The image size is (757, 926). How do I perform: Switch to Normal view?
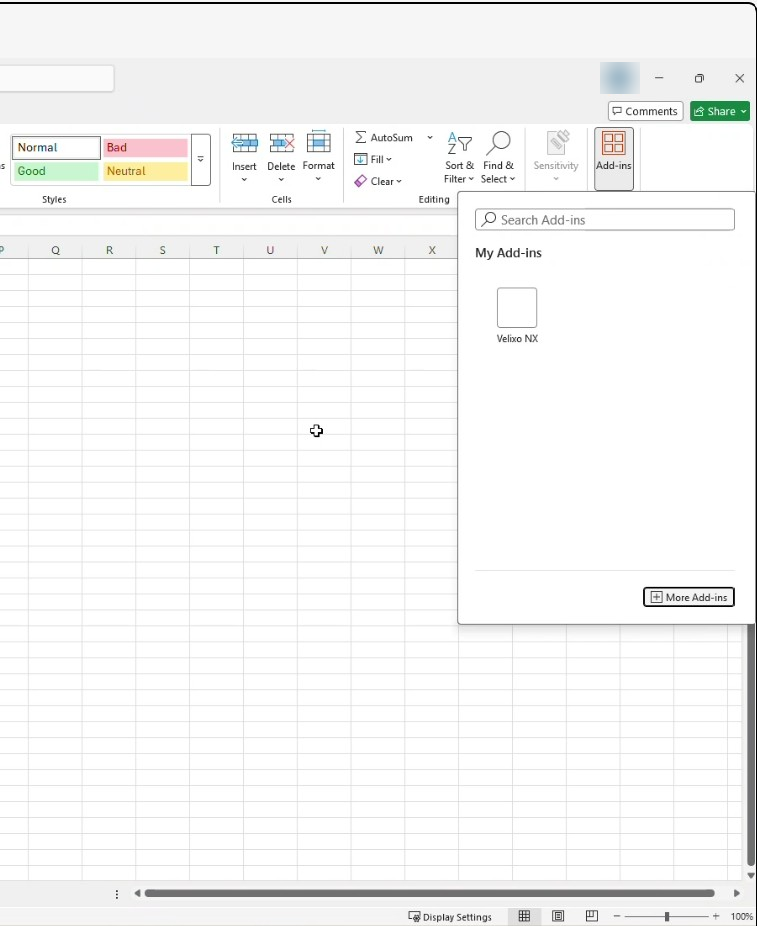(524, 916)
